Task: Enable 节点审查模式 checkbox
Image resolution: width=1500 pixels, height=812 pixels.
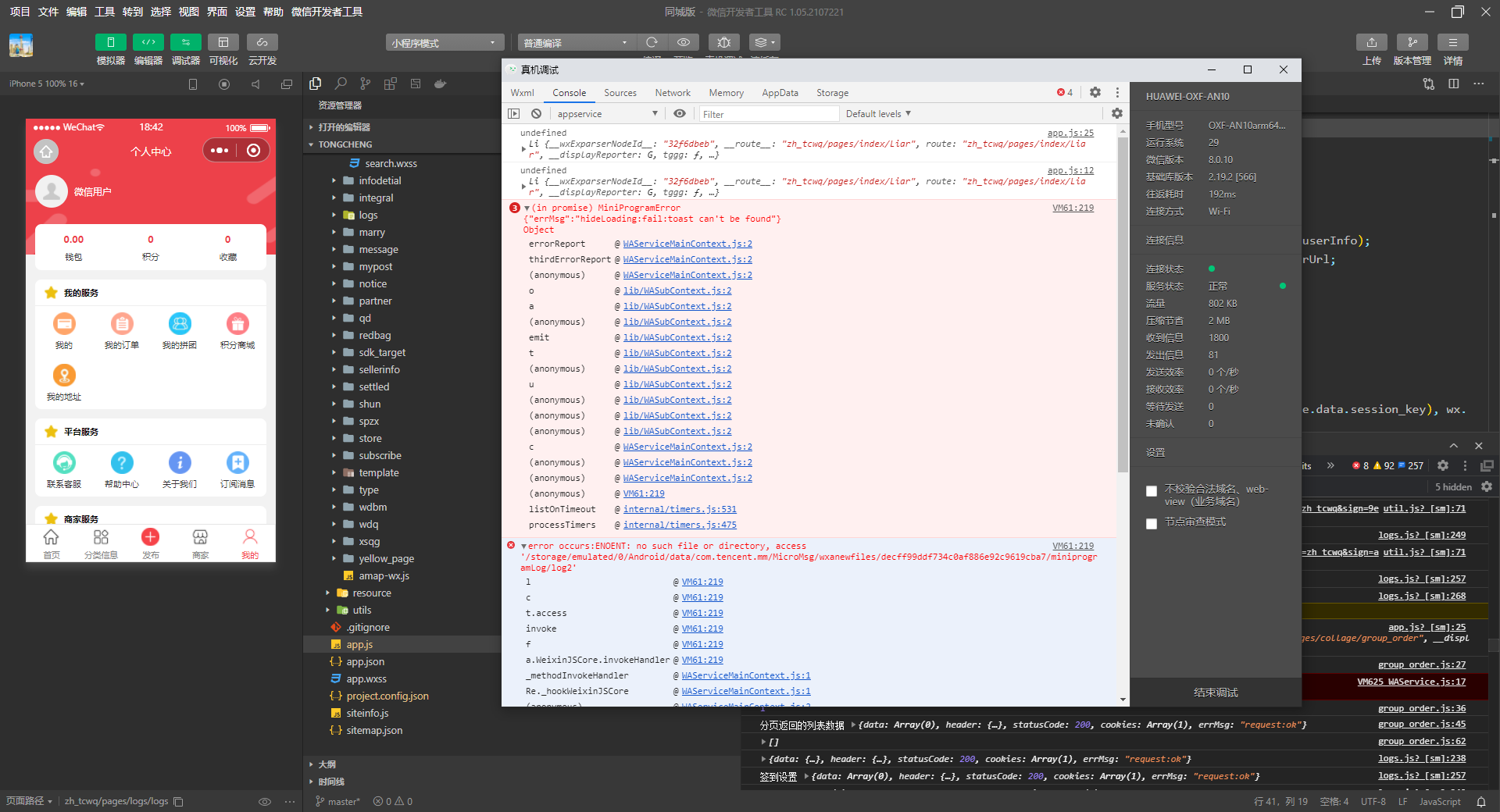Action: point(1152,524)
